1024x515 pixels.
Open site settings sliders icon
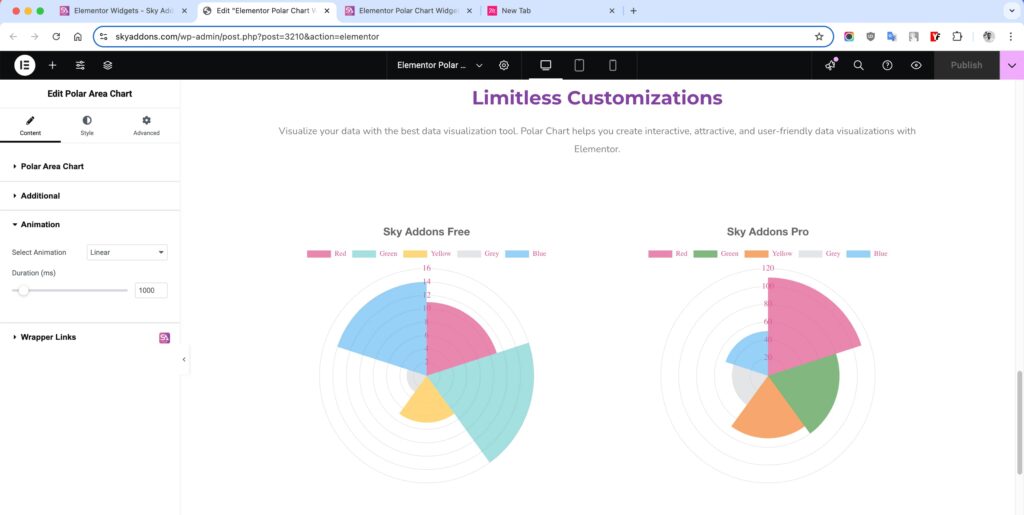(x=80, y=65)
